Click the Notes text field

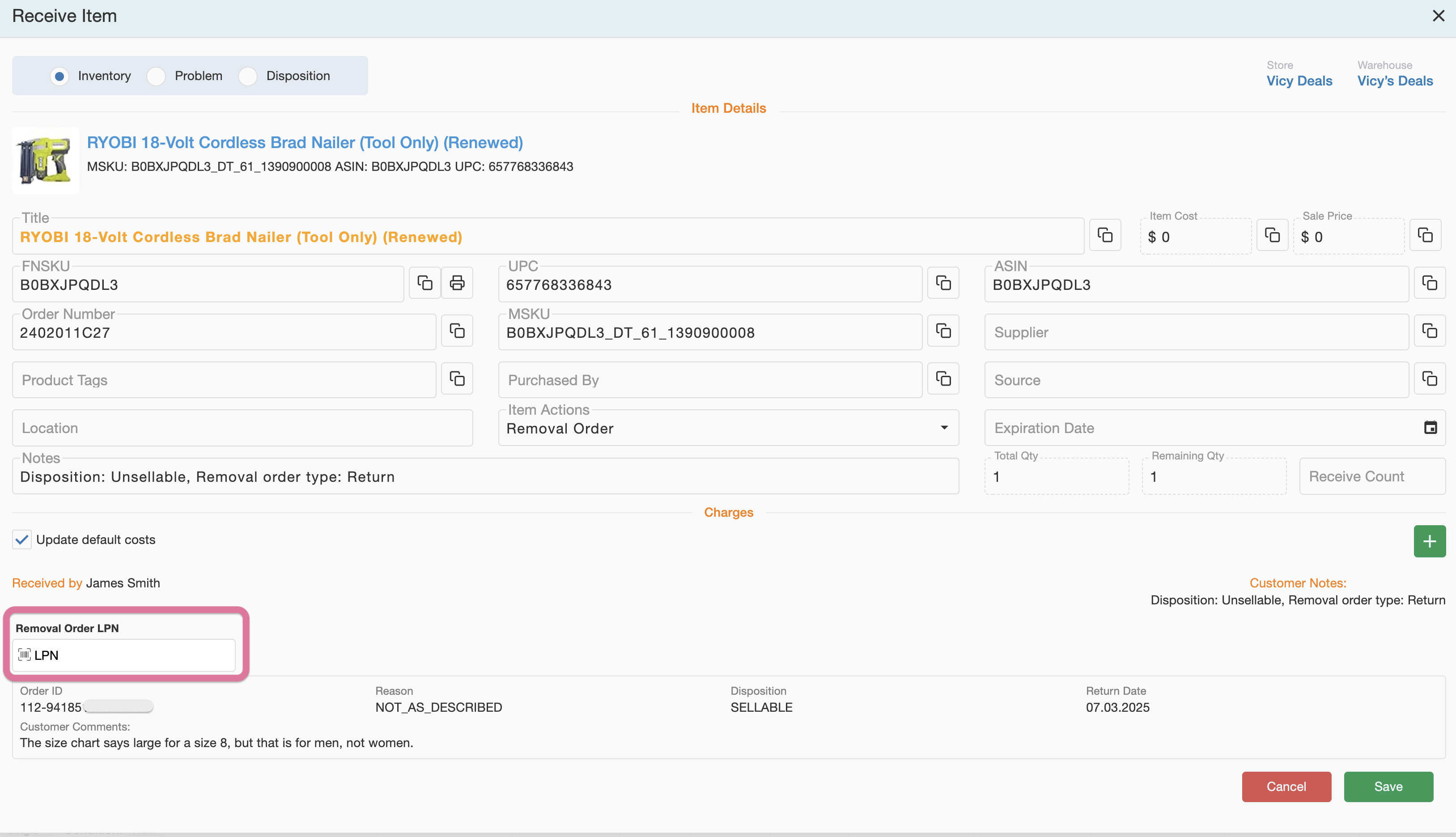486,476
